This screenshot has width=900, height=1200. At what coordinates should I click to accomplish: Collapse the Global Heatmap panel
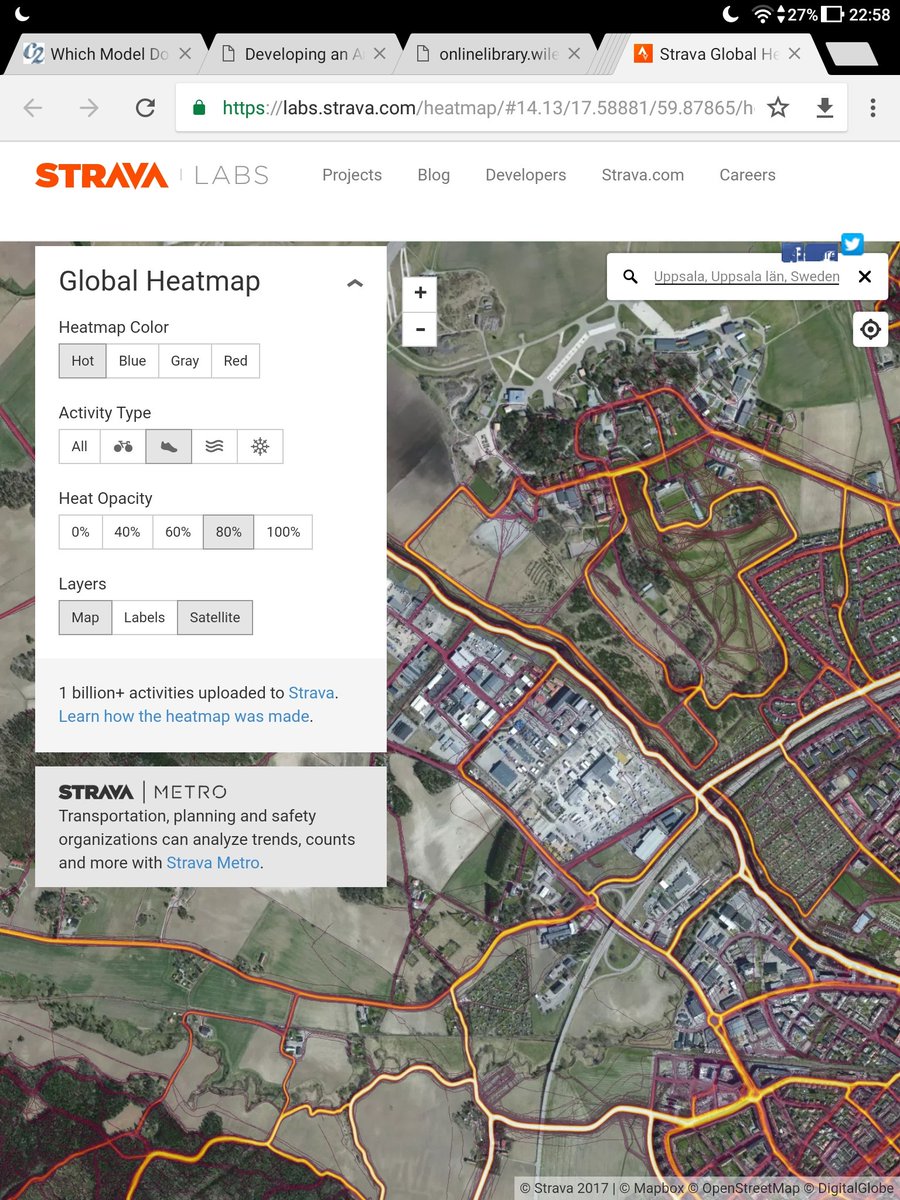coord(354,283)
